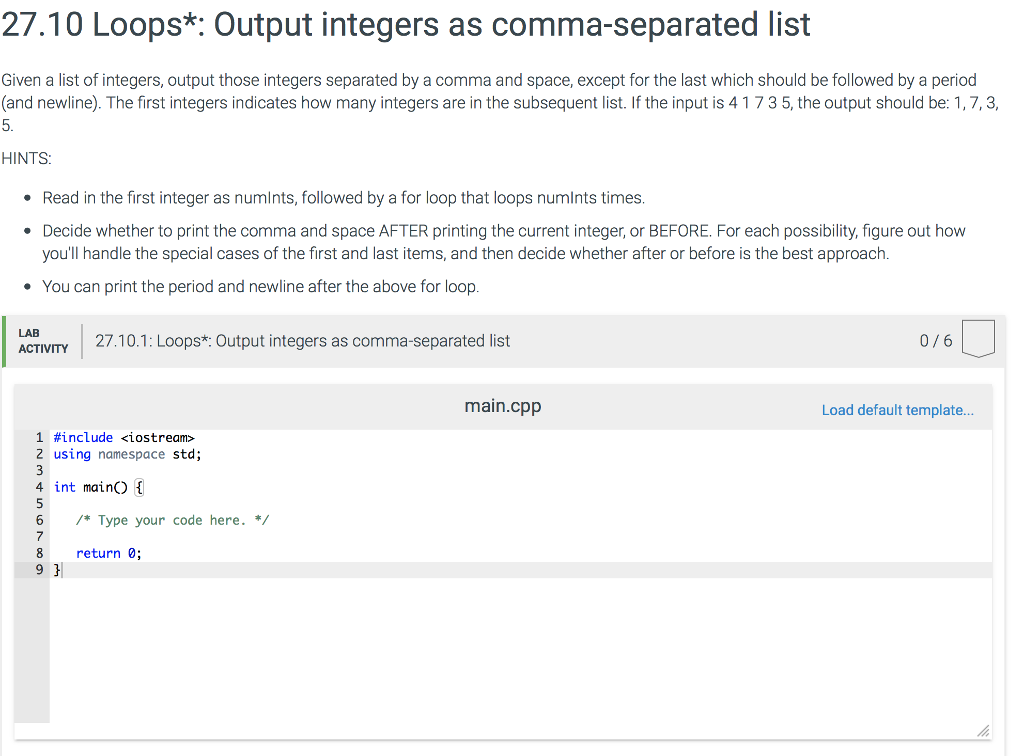
Task: Click line number 6 in the gutter
Action: coord(39,519)
